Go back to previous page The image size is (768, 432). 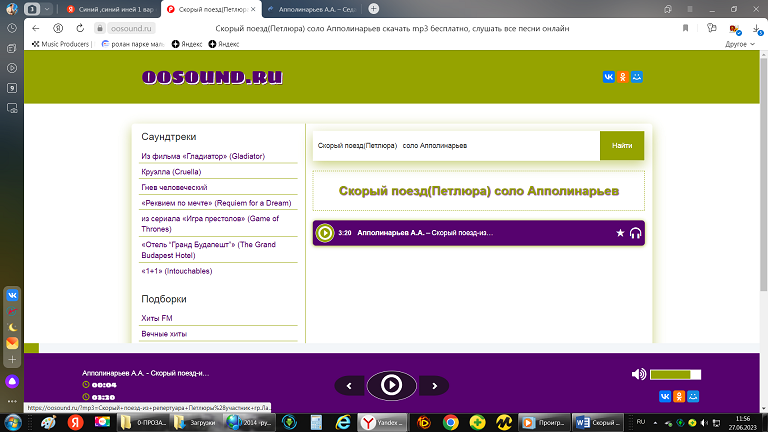(x=35, y=28)
